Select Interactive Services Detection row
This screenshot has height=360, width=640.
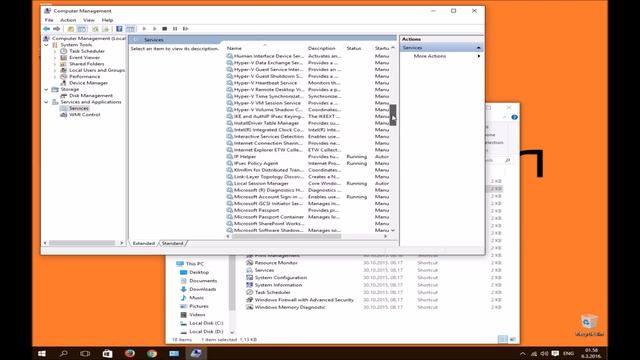pyautogui.click(x=269, y=136)
